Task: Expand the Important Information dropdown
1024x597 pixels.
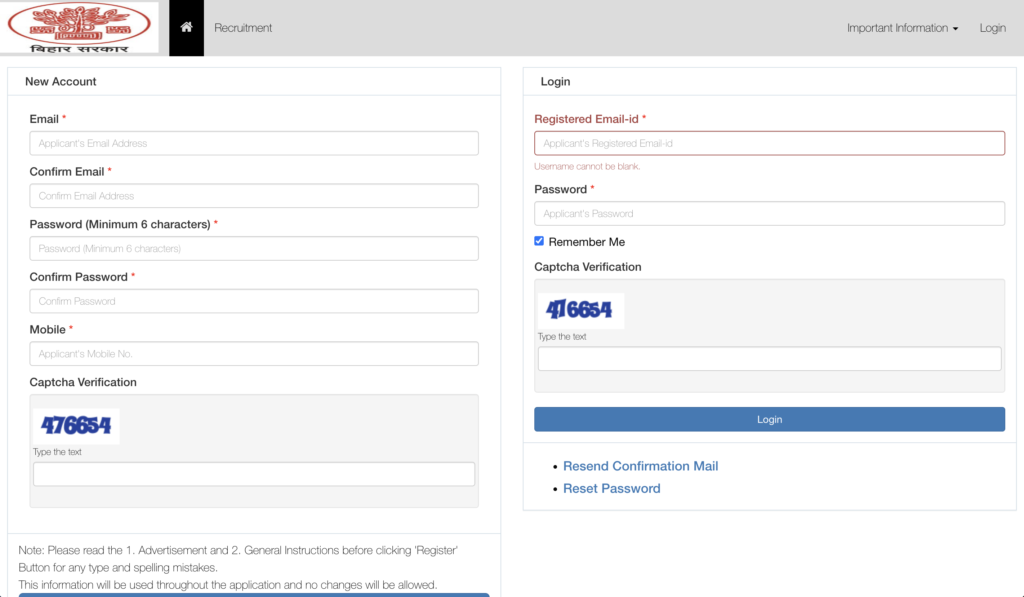Action: [x=902, y=27]
